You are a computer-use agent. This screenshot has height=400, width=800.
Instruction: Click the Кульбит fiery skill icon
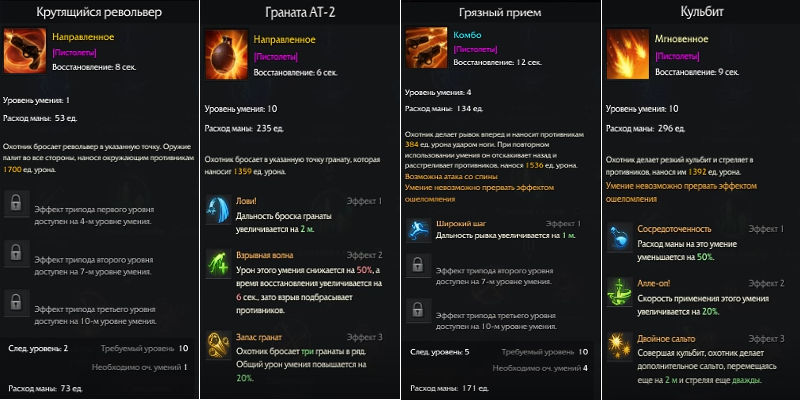(x=628, y=54)
